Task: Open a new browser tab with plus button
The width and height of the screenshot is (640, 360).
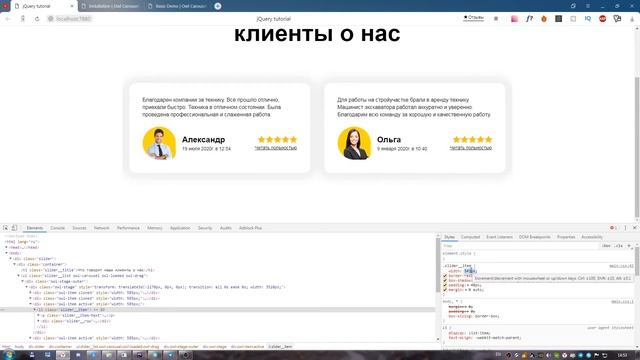Action: click(x=218, y=6)
